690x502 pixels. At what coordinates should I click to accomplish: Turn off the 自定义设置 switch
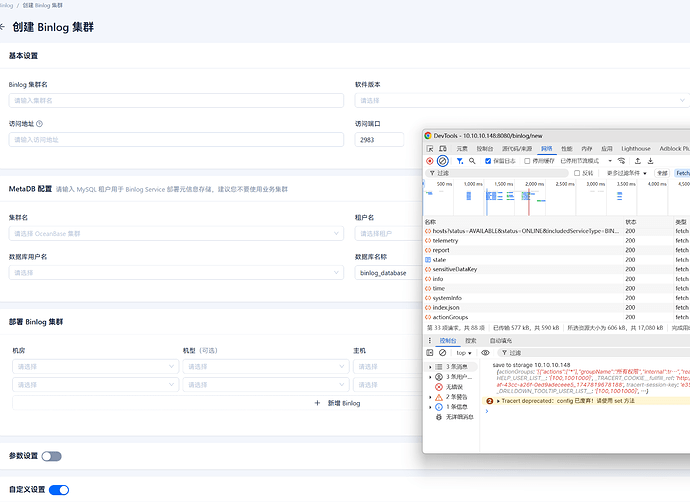point(59,490)
